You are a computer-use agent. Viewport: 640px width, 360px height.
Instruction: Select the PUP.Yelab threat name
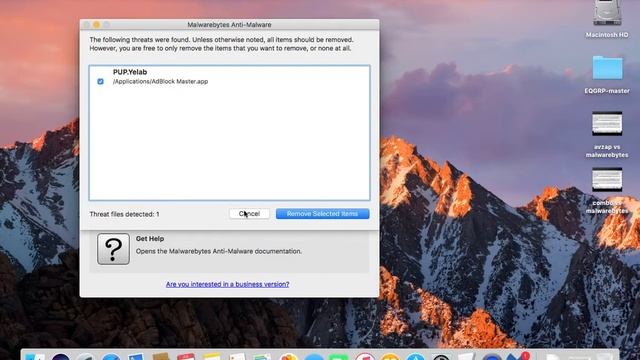pos(130,72)
